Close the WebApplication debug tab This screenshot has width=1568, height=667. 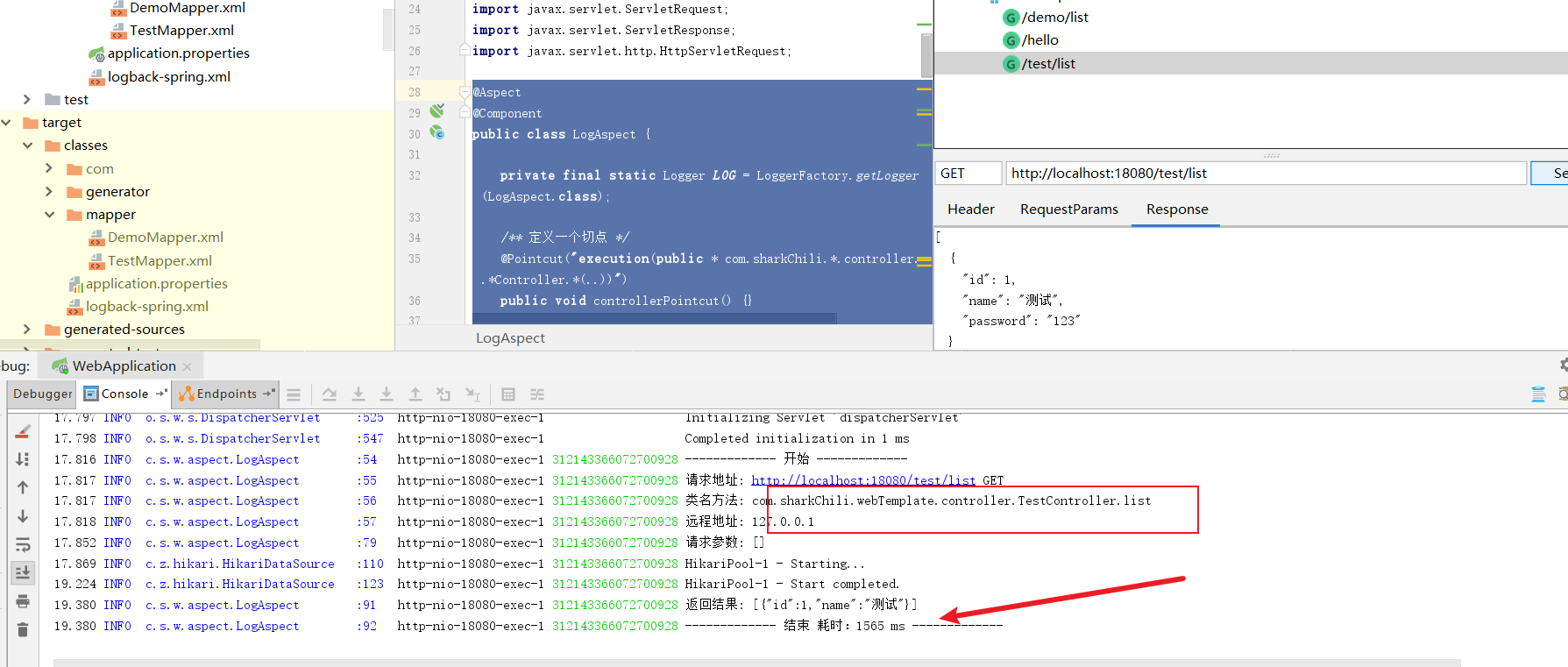point(187,366)
